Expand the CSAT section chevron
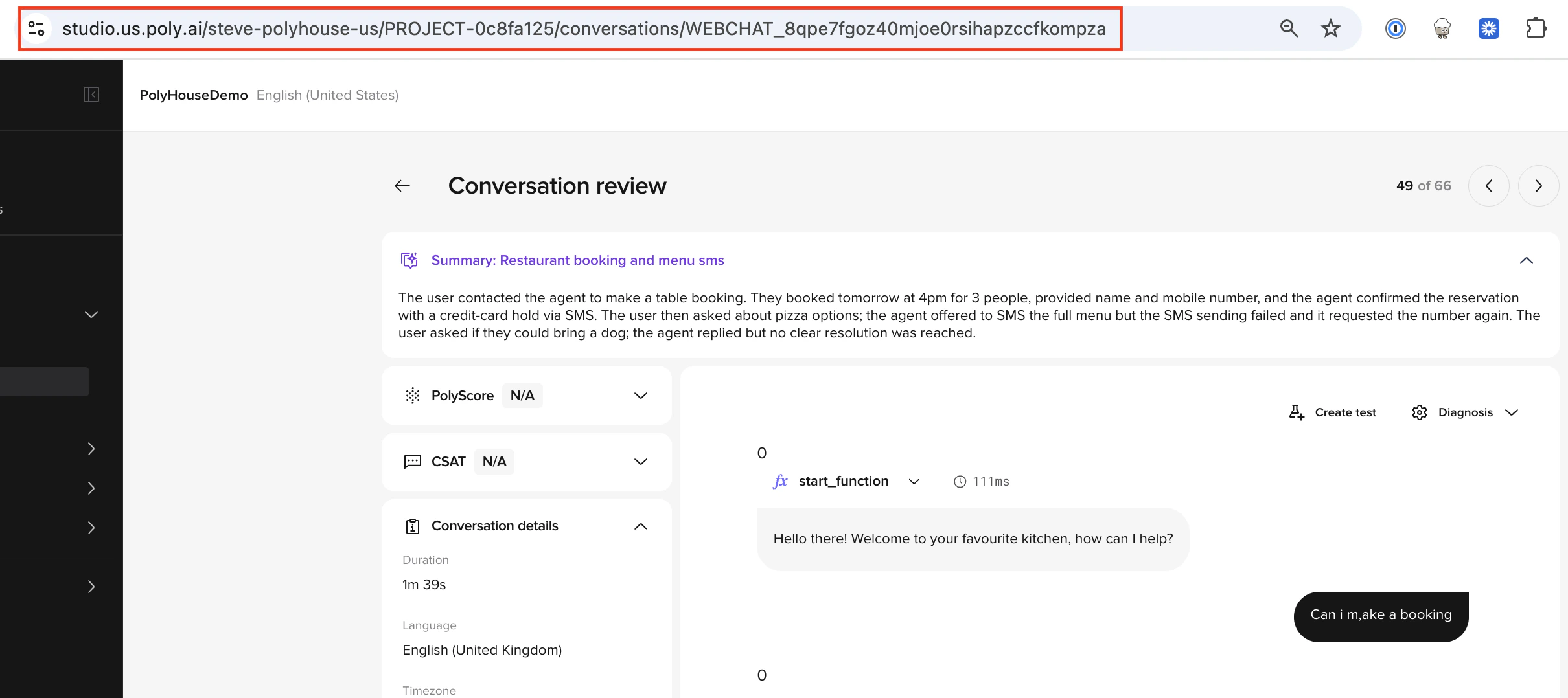1568x698 pixels. coord(641,462)
